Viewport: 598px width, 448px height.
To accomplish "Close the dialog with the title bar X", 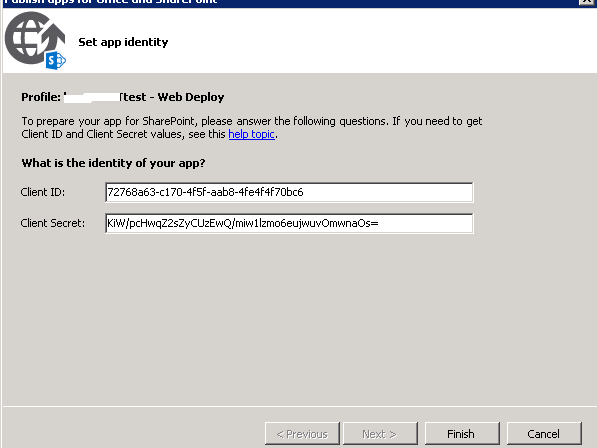I will [587, 2].
